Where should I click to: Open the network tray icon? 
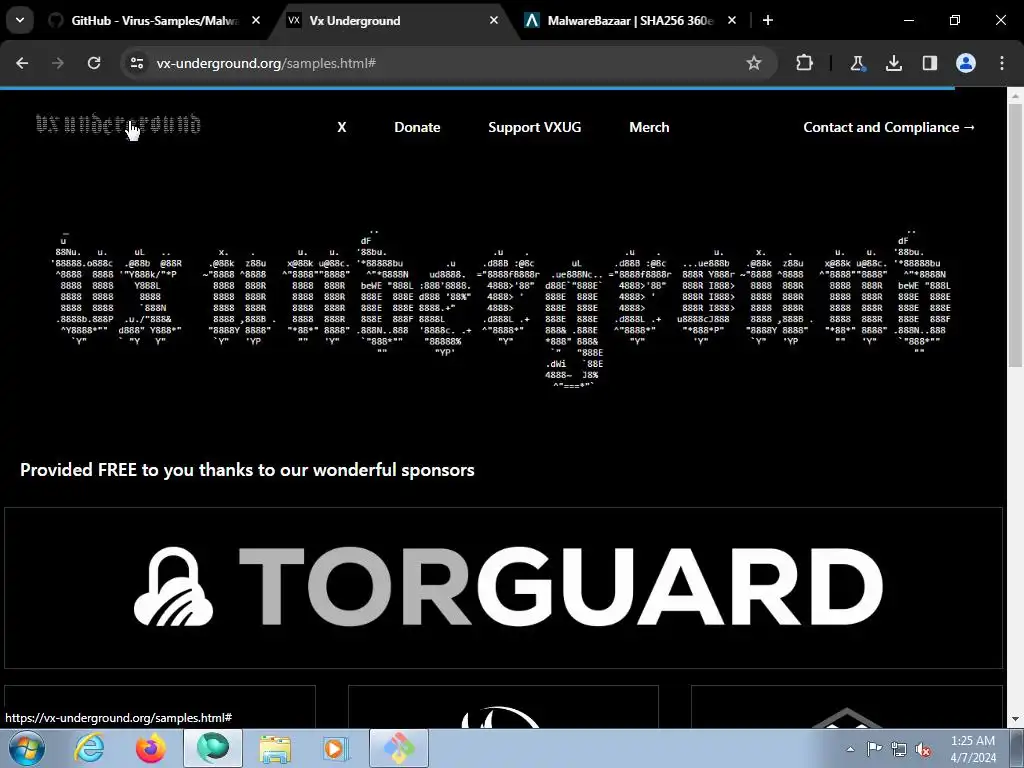tap(899, 749)
